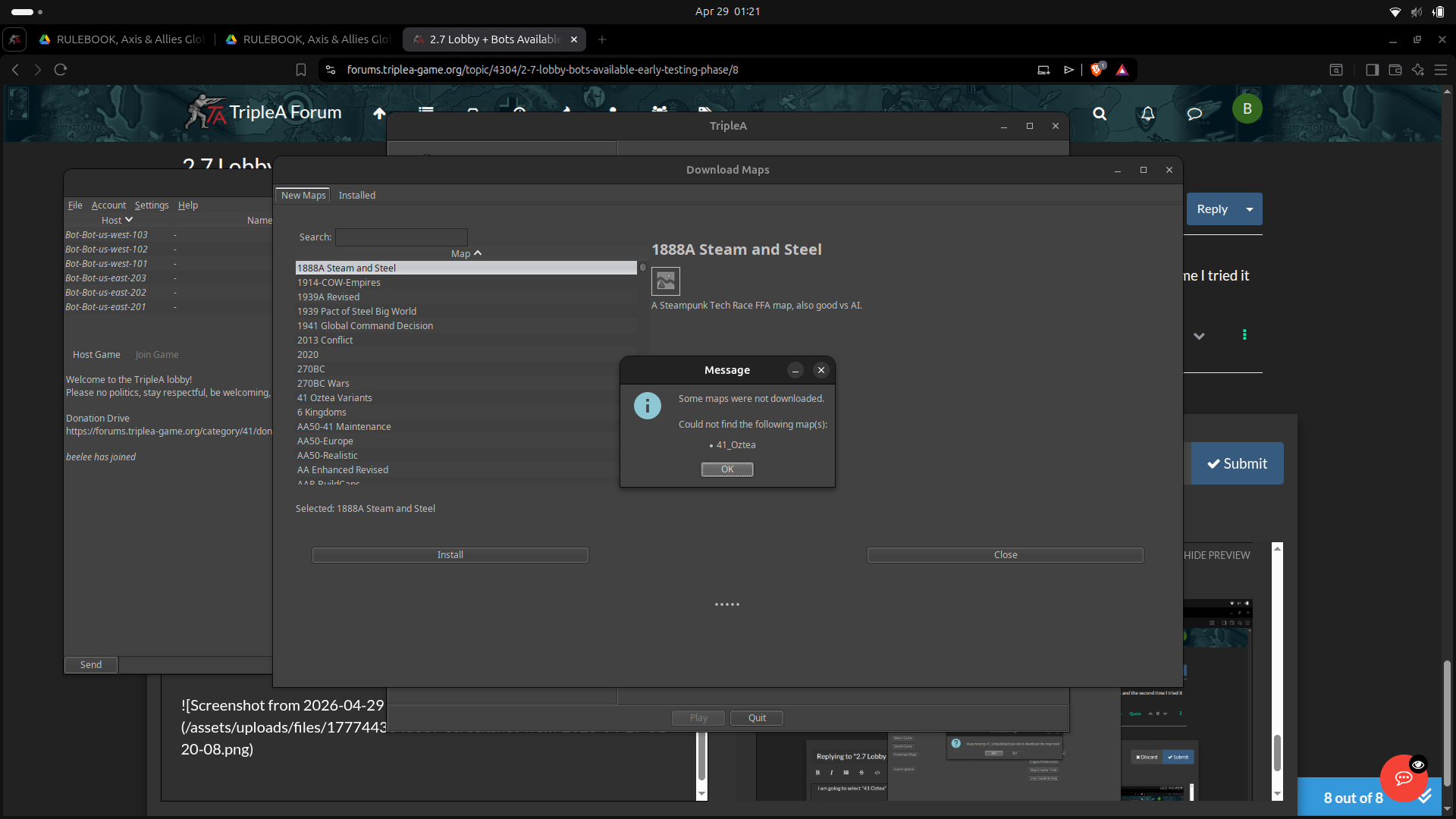This screenshot has height=819, width=1456.
Task: Open the forum search icon
Action: (x=1100, y=114)
